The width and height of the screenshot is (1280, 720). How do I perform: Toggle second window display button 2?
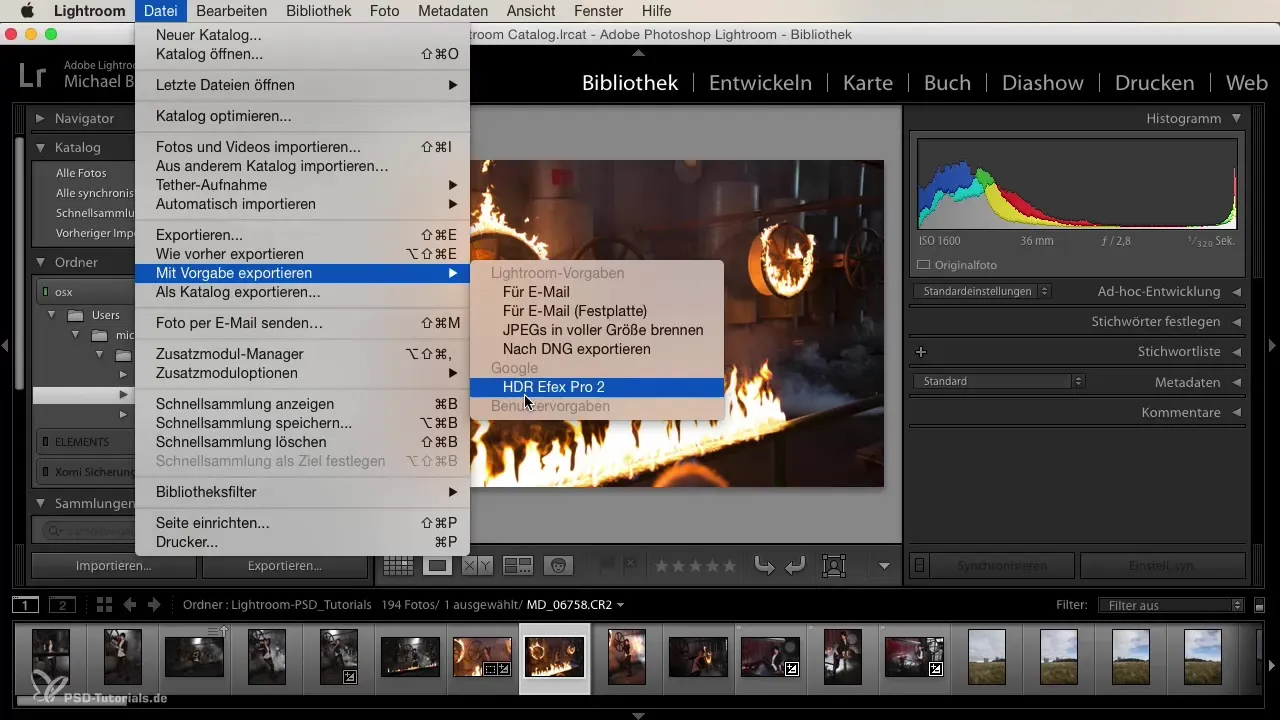(63, 605)
